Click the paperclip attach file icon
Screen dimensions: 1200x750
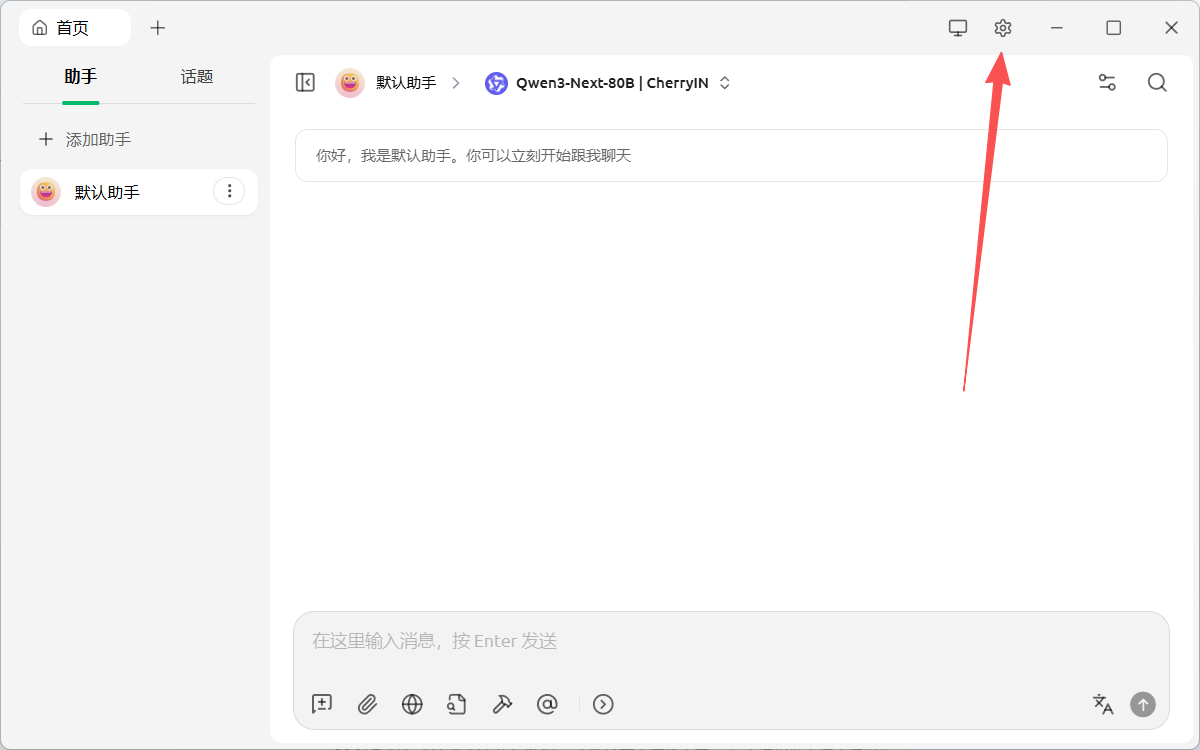click(367, 704)
